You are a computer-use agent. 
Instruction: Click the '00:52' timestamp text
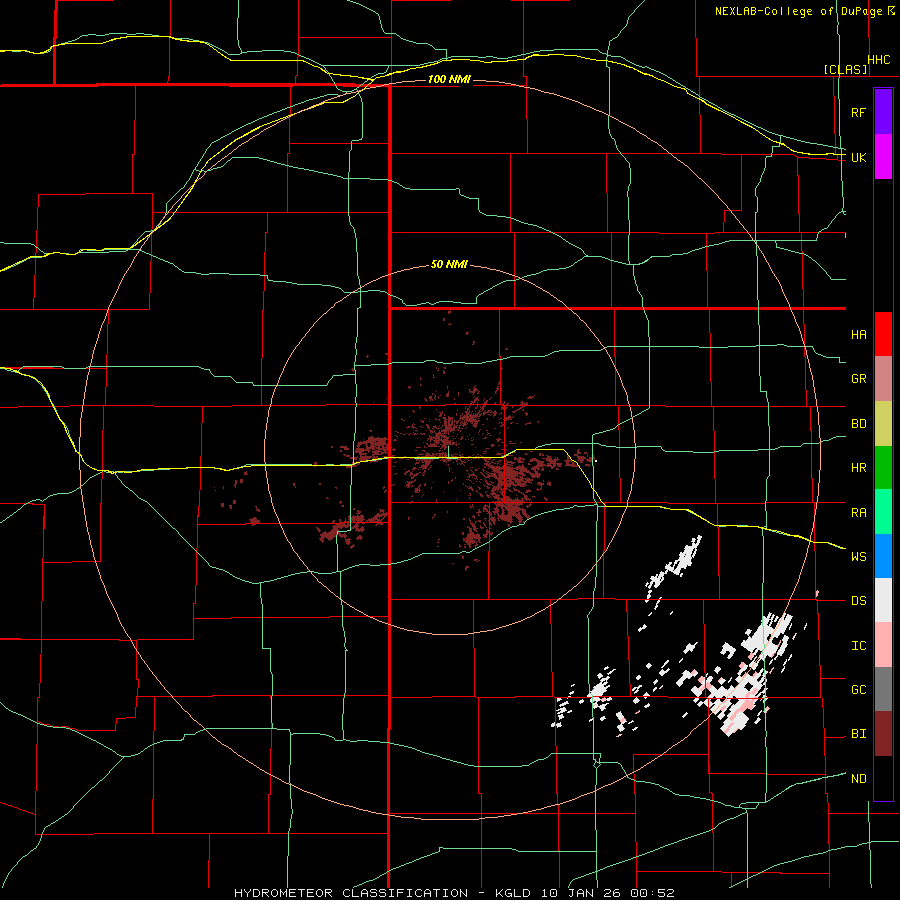pos(651,893)
